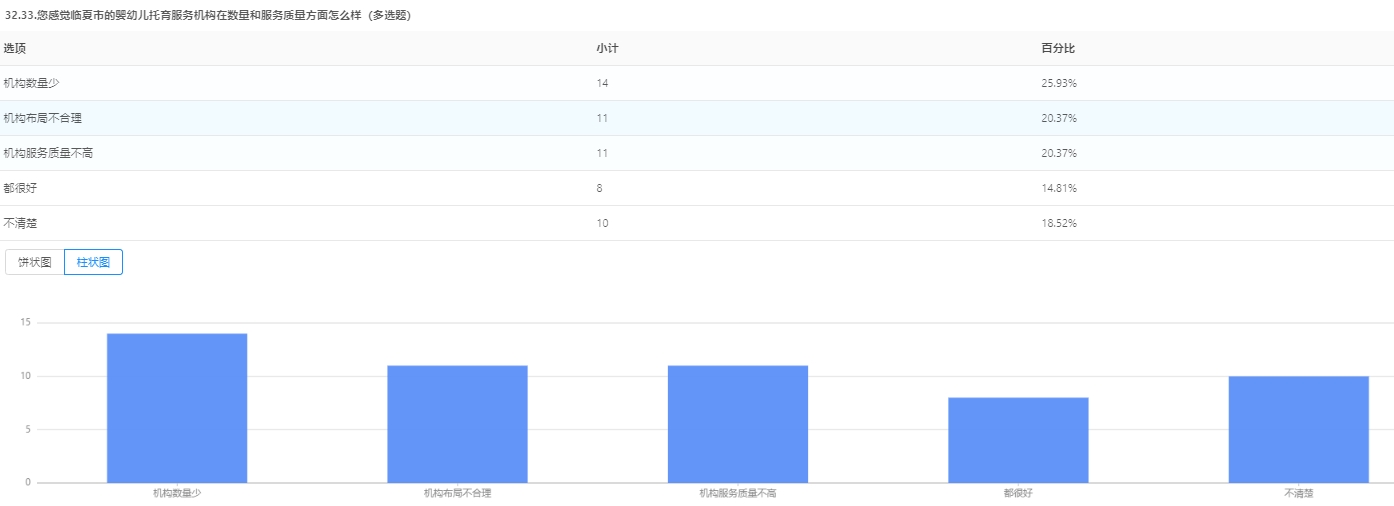1394x506 pixels.
Task: Click the tallest bar for 机构数量少
Action: point(177,408)
